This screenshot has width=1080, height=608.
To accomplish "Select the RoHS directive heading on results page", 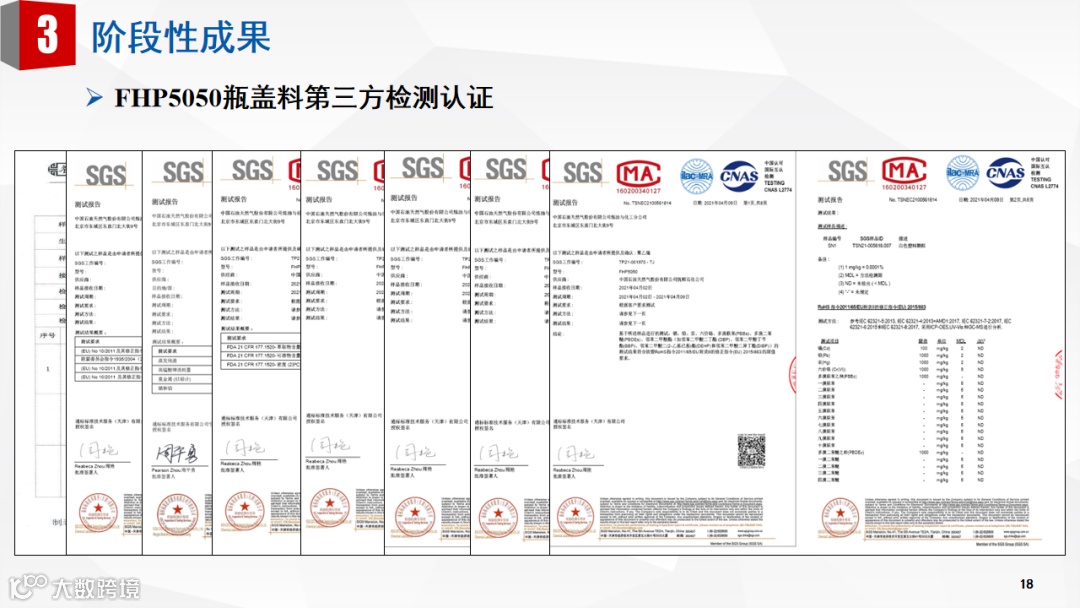I will (871, 307).
